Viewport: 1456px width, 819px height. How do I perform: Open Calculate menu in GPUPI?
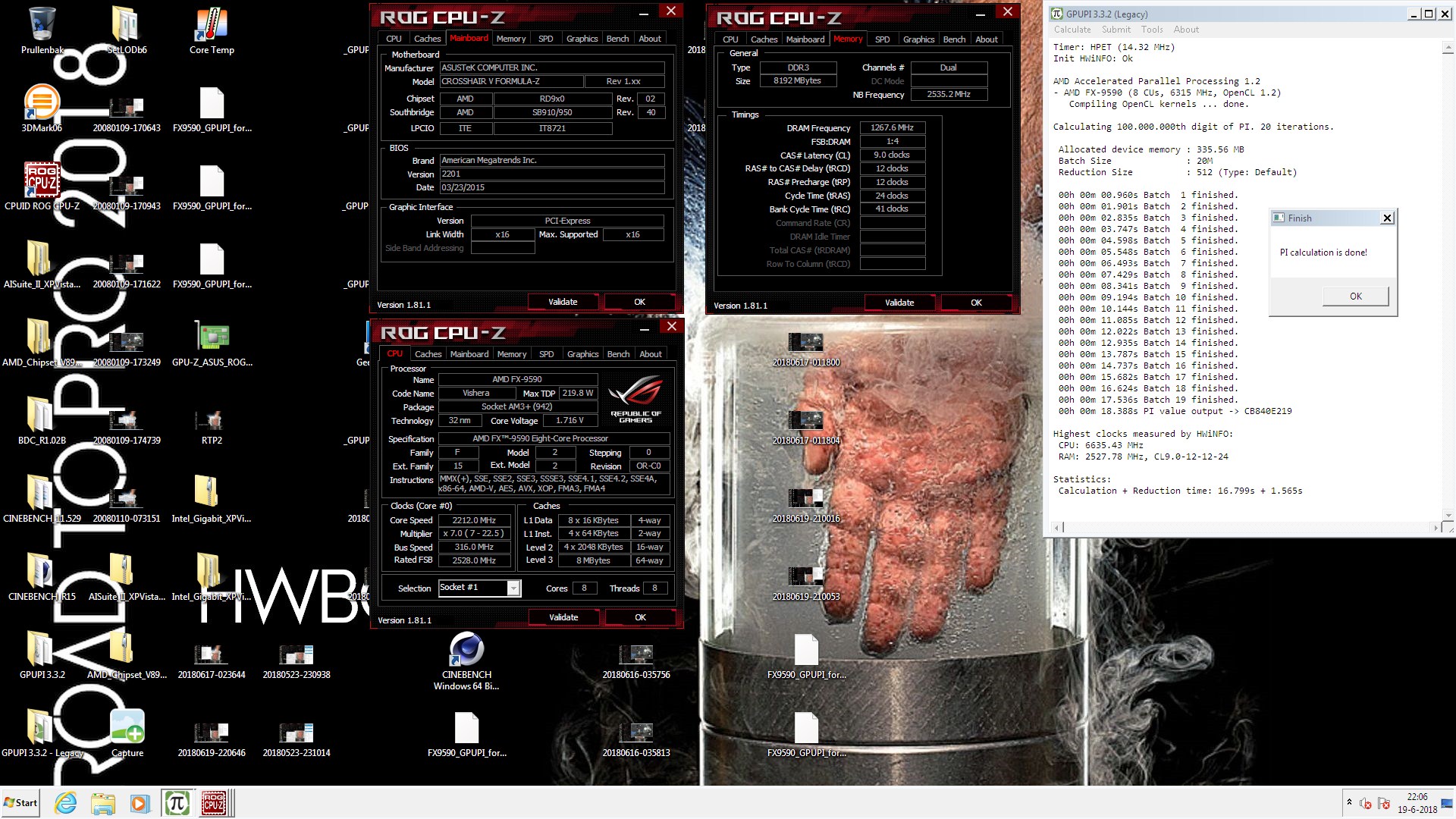tap(1072, 30)
